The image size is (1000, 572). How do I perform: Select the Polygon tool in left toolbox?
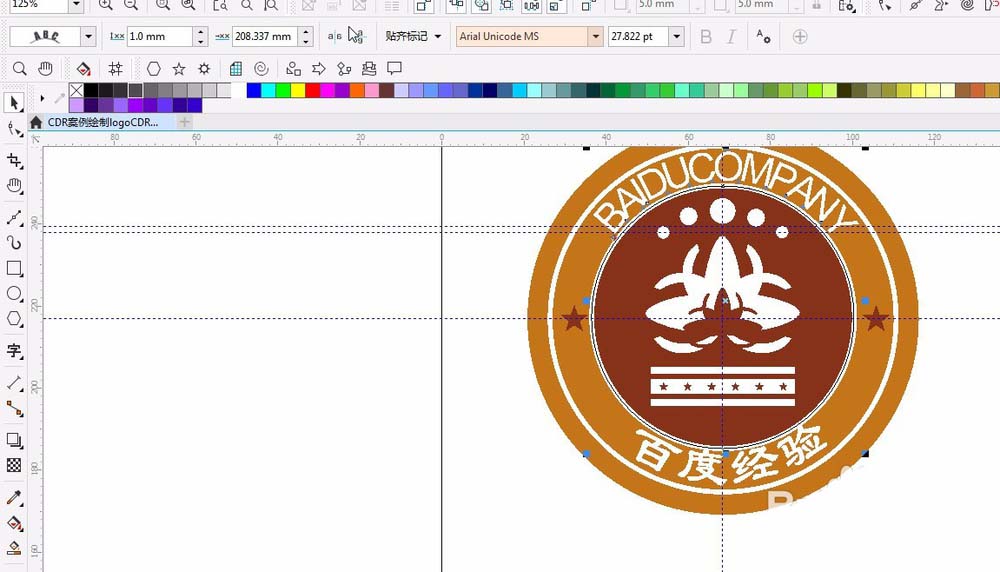(x=14, y=319)
